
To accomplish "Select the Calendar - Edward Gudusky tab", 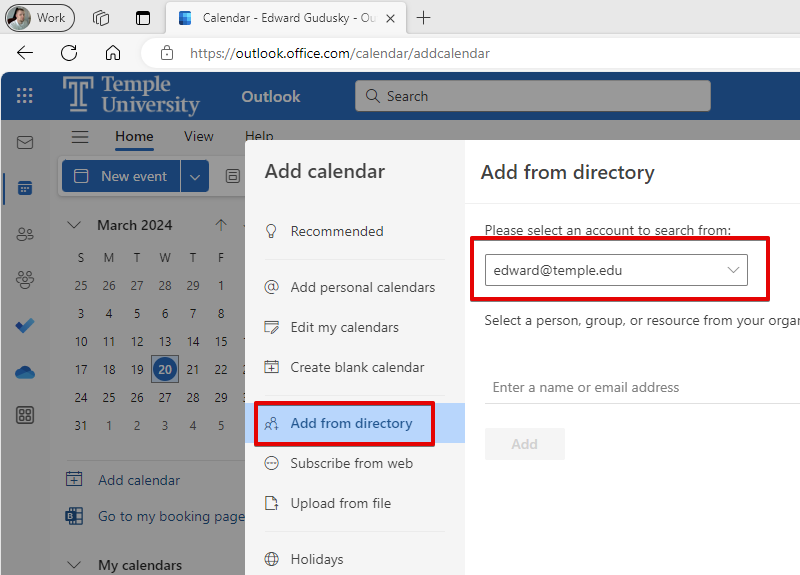I will (286, 18).
